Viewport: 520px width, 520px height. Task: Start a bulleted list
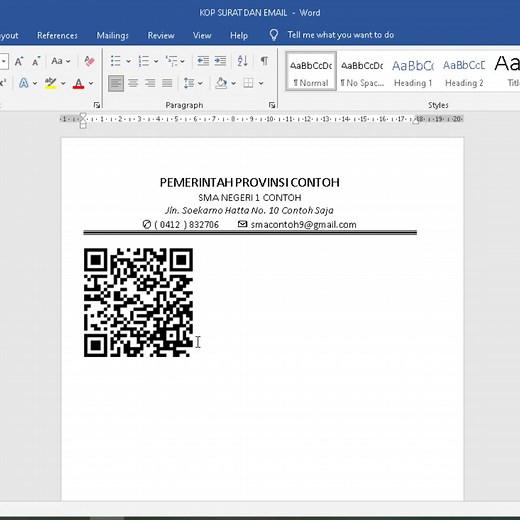click(x=116, y=61)
